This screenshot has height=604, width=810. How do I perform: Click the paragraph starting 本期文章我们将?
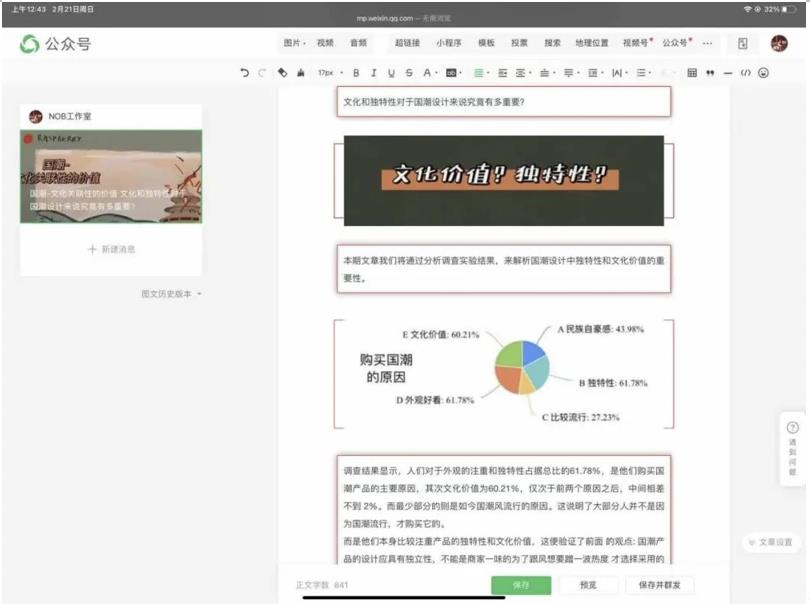504,269
